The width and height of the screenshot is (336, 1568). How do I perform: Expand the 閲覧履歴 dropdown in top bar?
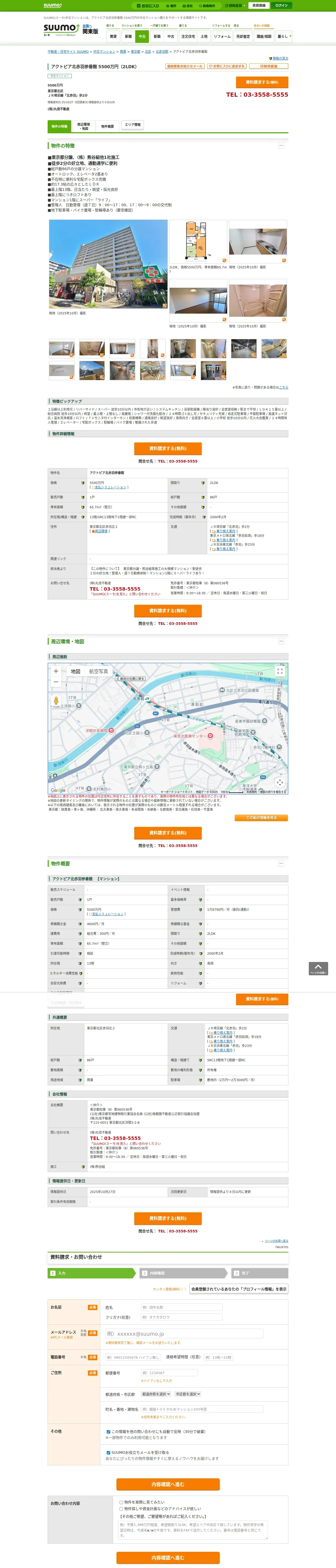(x=235, y=5)
